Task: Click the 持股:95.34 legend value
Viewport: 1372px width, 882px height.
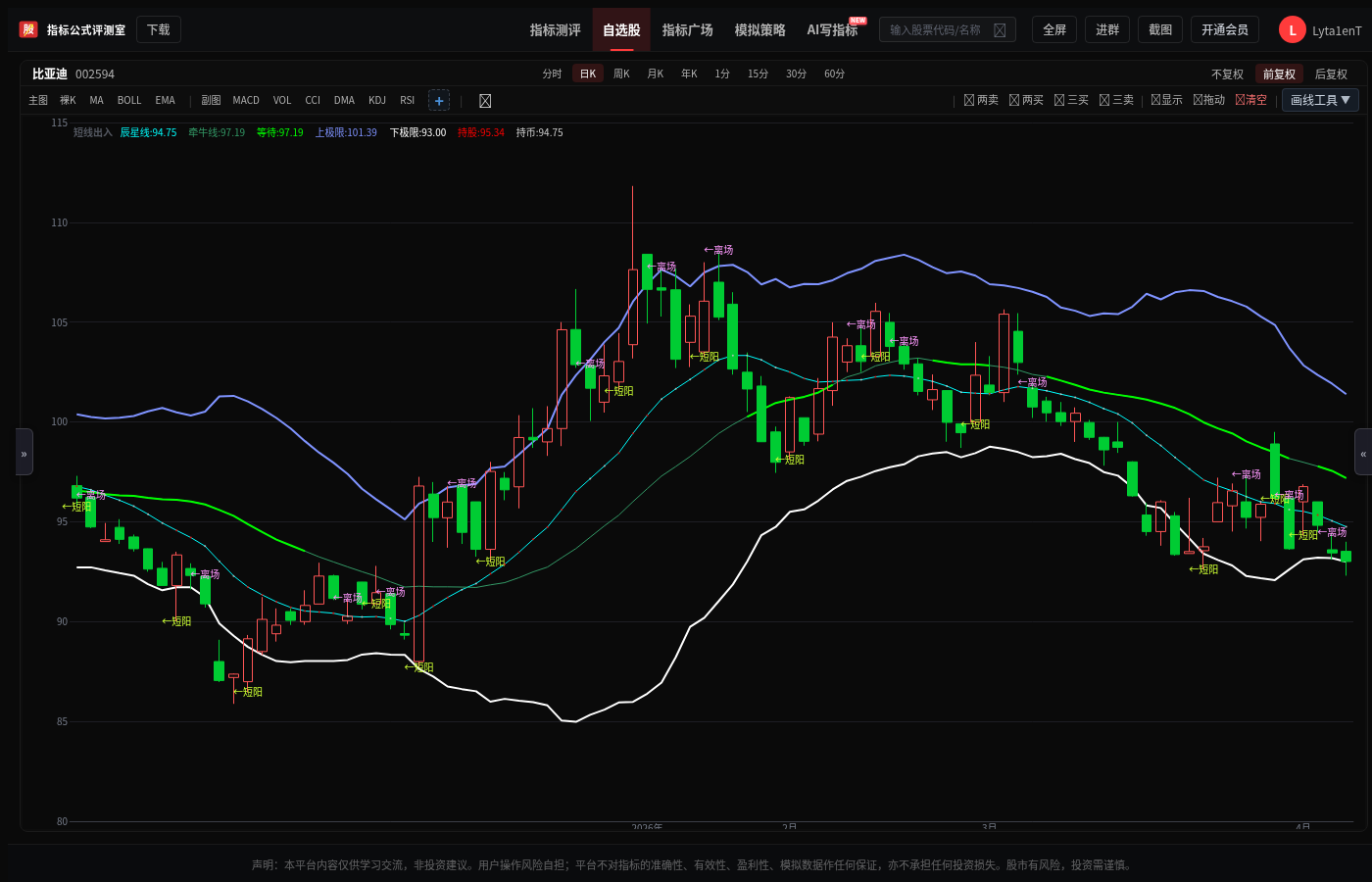Action: coord(481,132)
